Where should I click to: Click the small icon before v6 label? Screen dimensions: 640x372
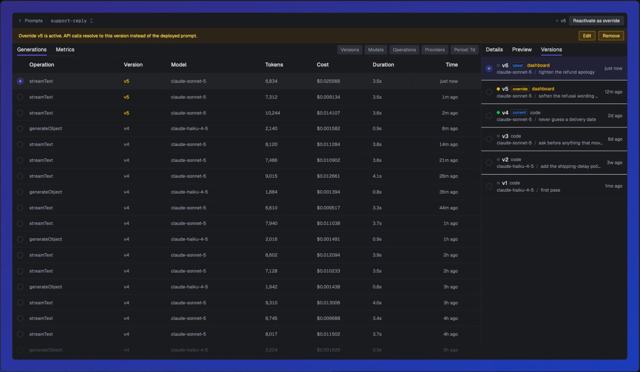coord(498,65)
